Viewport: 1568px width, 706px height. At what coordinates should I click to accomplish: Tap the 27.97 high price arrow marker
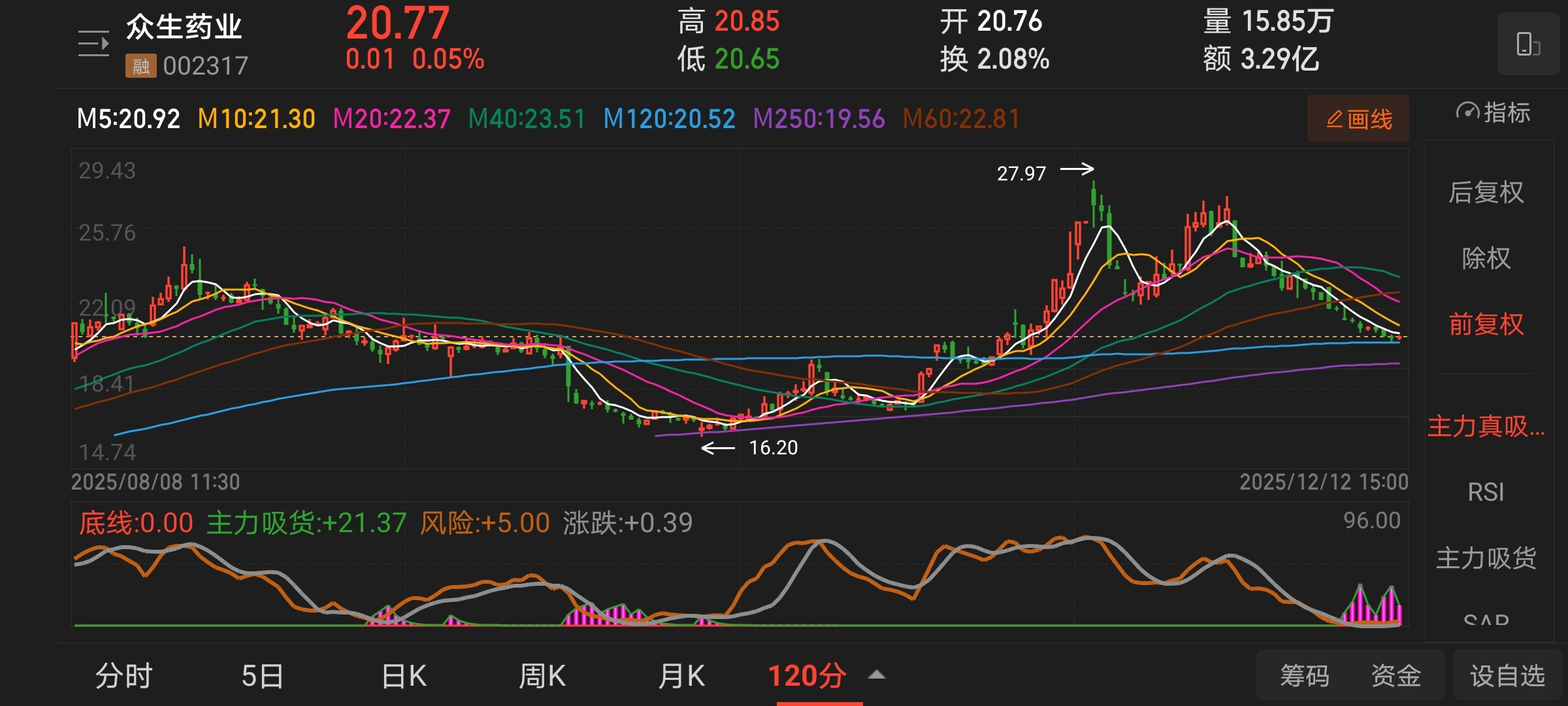pyautogui.click(x=1077, y=169)
